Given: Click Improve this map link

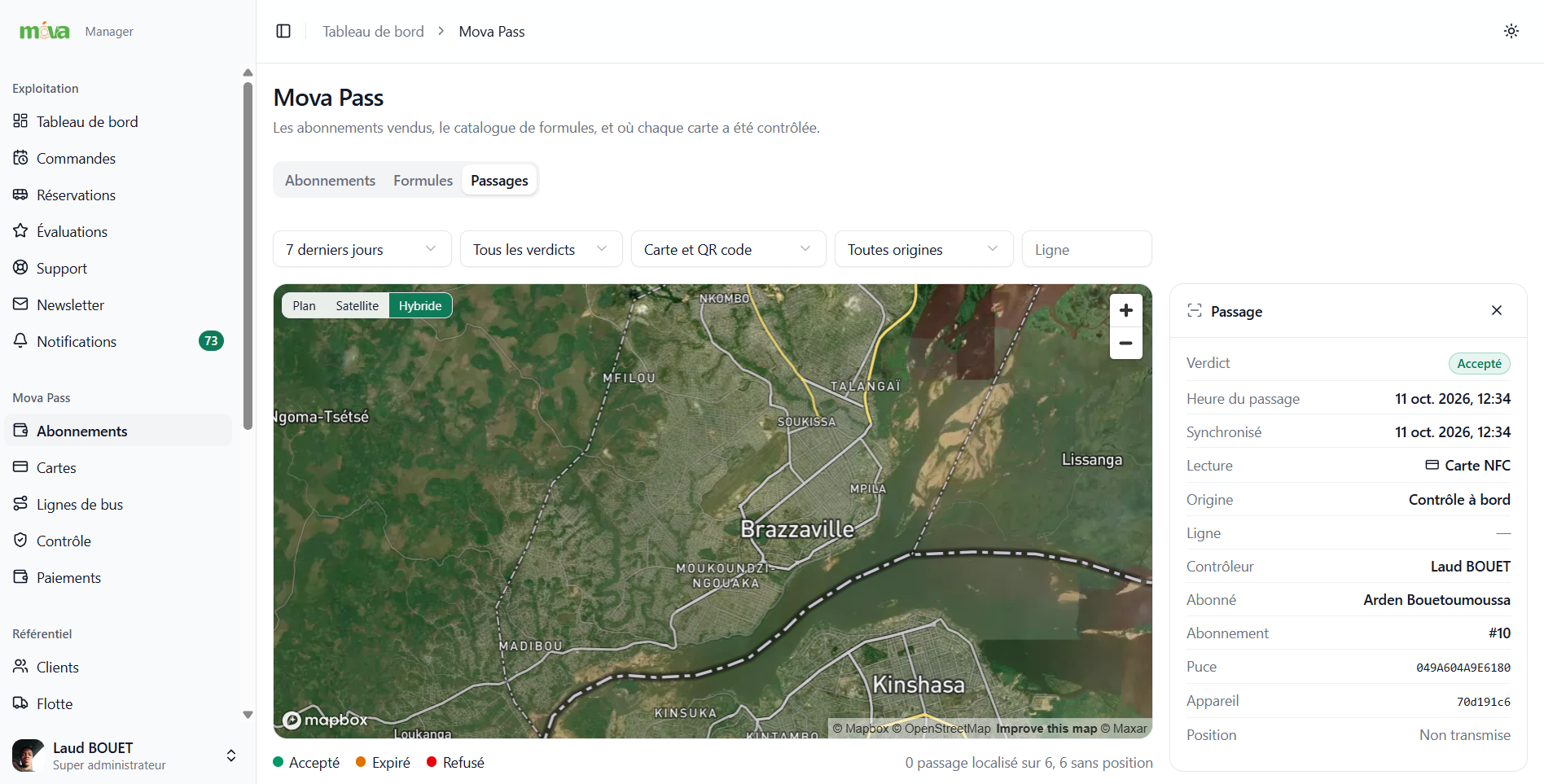Looking at the screenshot, I should [1046, 729].
